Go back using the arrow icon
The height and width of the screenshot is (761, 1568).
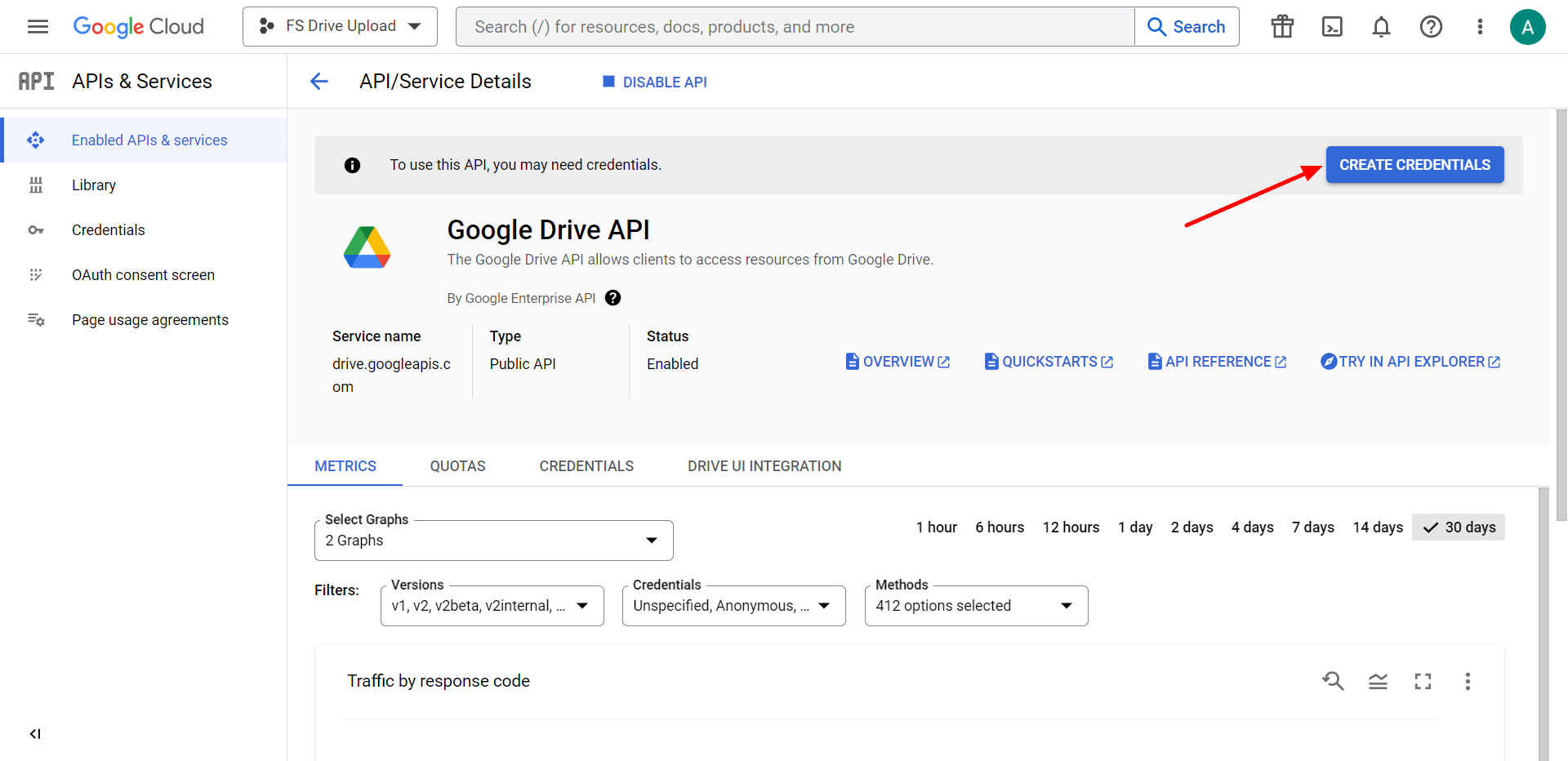click(319, 82)
